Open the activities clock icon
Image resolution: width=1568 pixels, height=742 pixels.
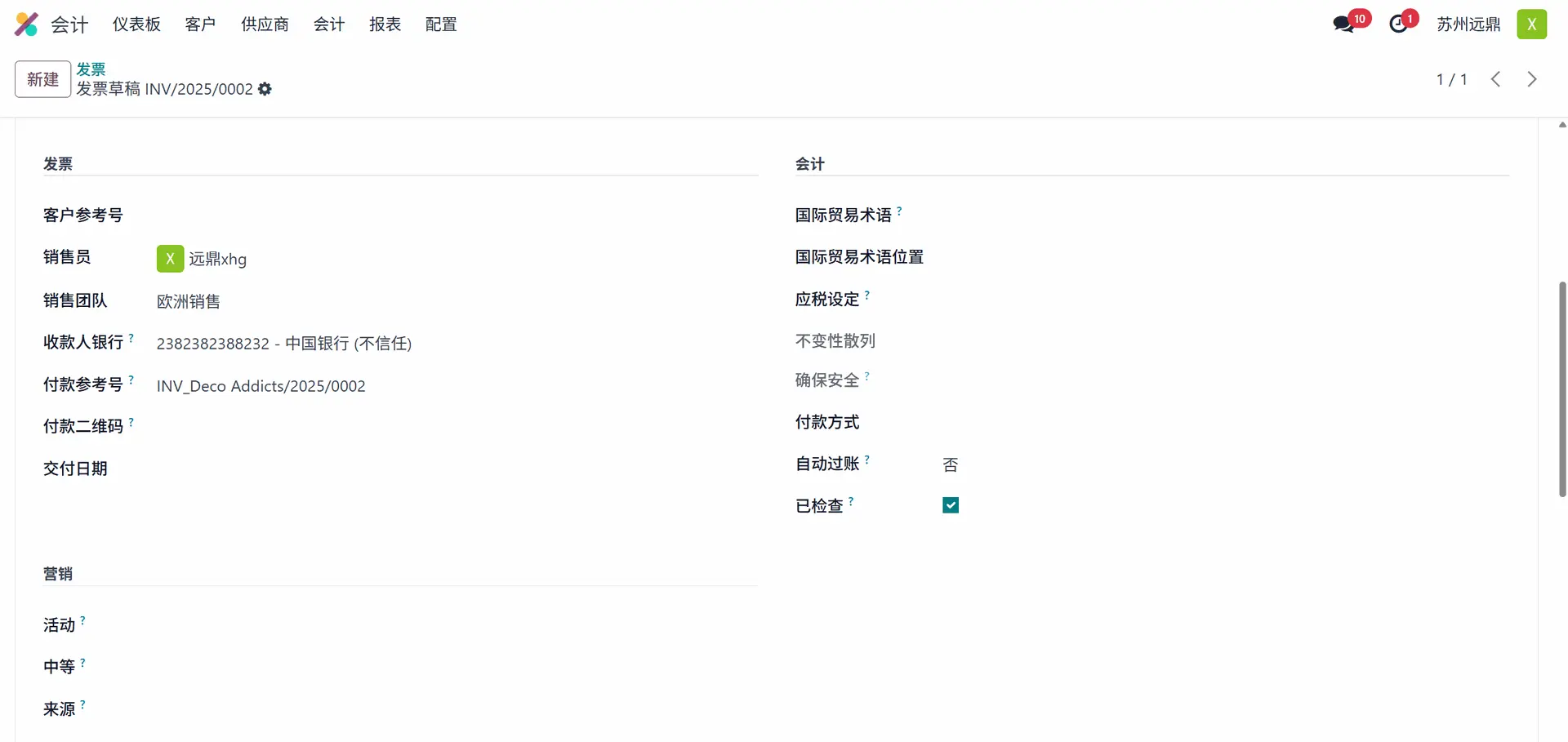[1398, 24]
